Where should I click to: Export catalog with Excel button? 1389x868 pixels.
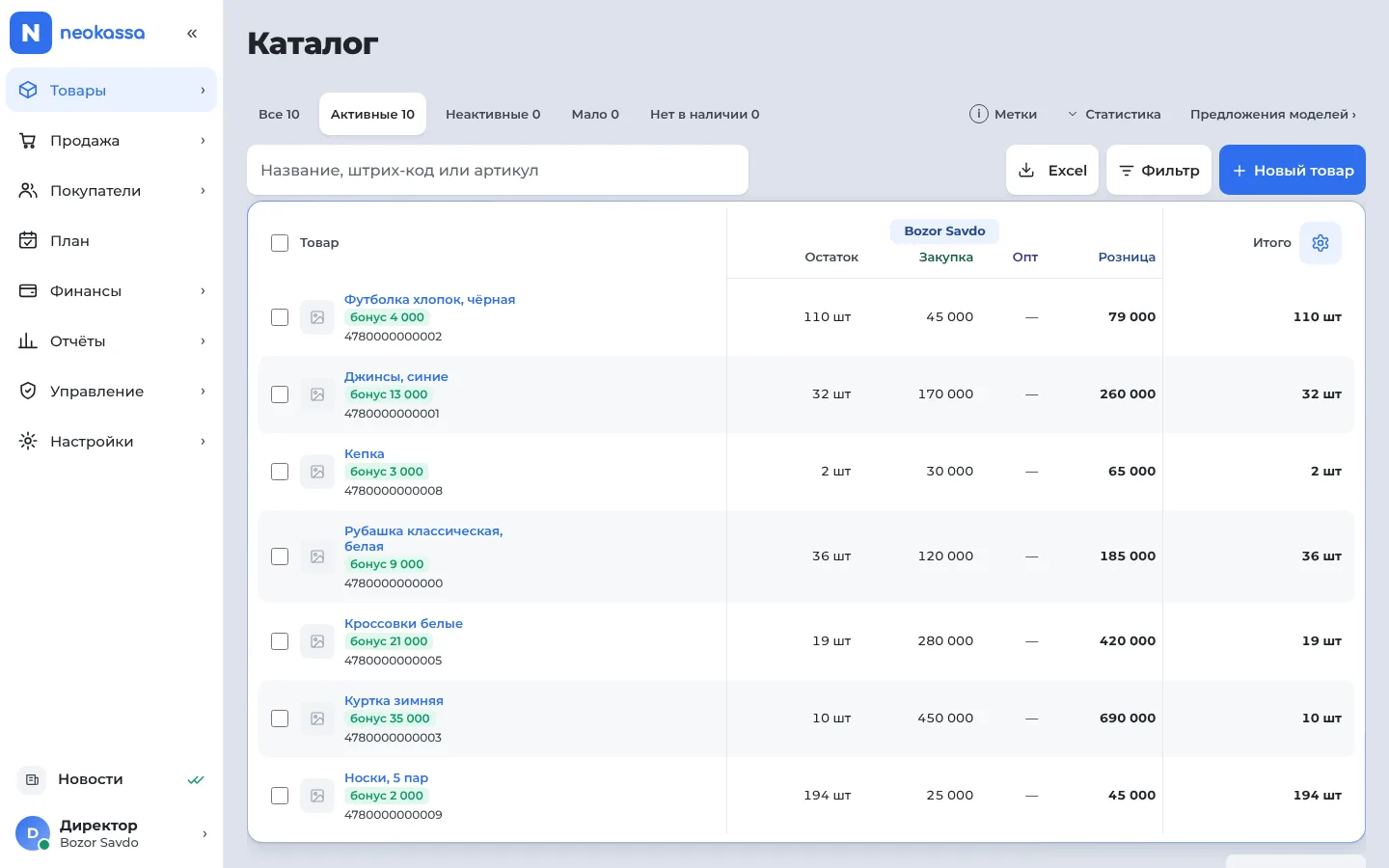click(1052, 170)
